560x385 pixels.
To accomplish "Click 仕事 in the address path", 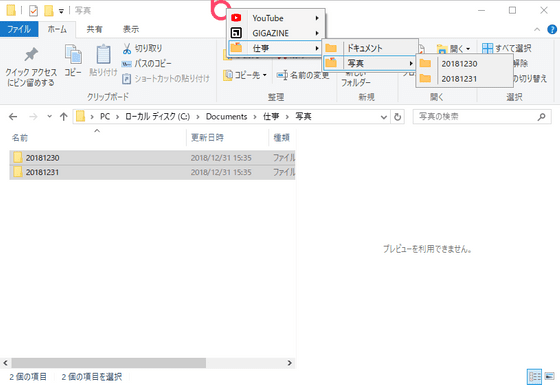I will click(x=271, y=116).
